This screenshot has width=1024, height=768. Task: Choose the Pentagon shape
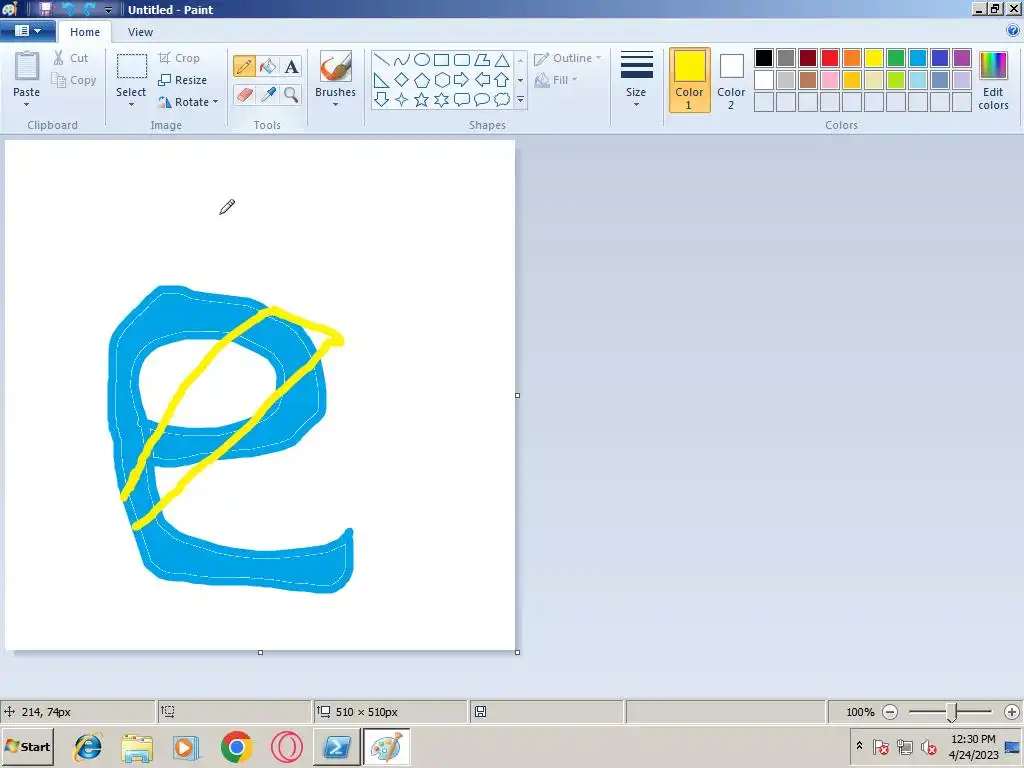(x=422, y=80)
